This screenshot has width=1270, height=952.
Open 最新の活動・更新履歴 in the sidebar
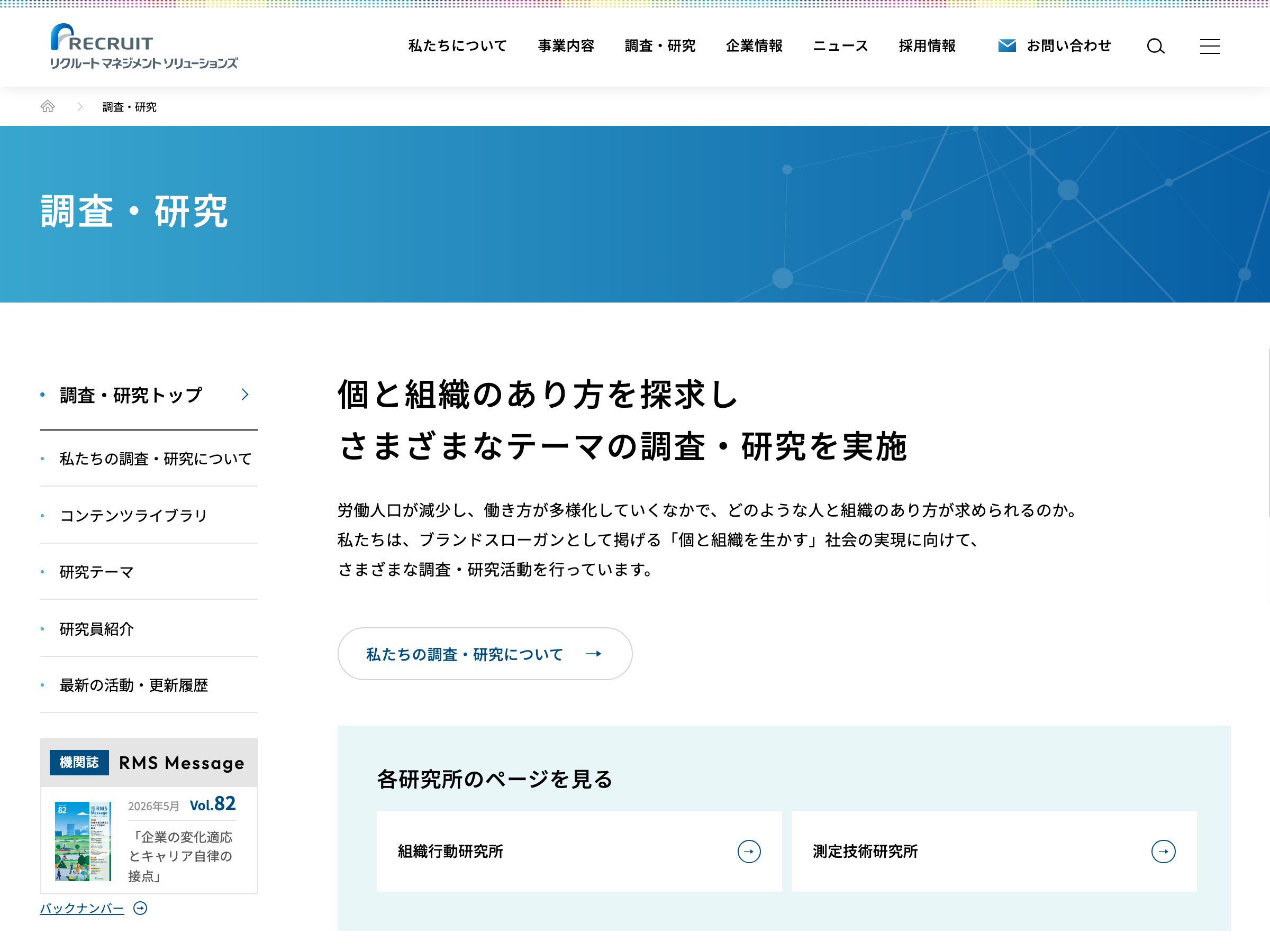pos(149,684)
